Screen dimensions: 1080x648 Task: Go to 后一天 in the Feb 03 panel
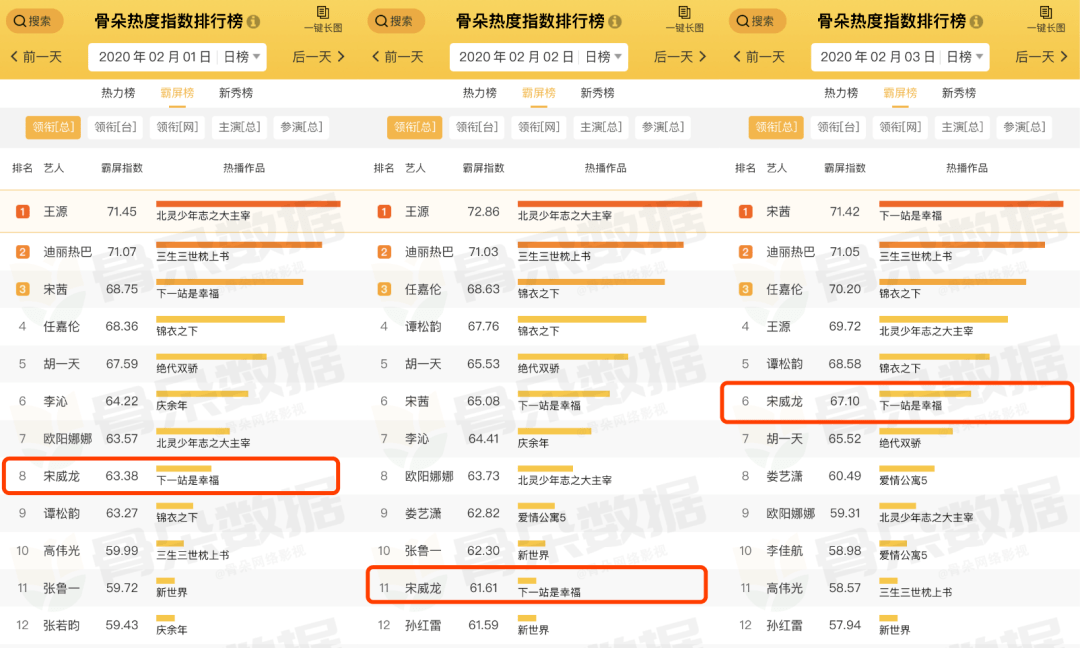click(x=1042, y=56)
